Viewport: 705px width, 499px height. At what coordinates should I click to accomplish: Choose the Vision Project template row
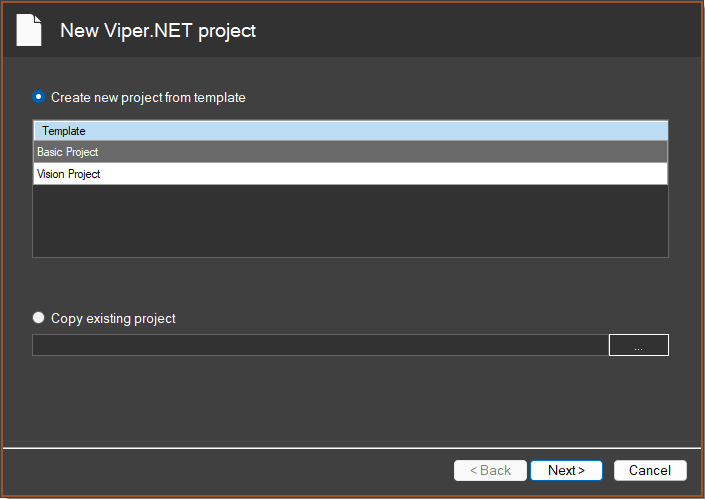[350, 174]
